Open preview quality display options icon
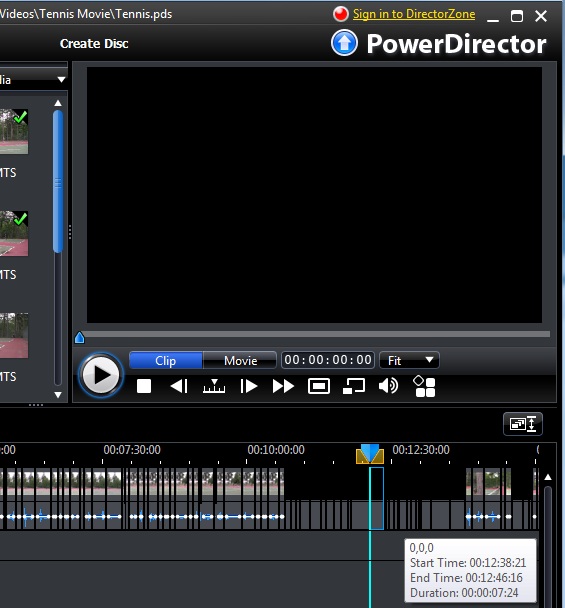The height and width of the screenshot is (608, 565). click(x=424, y=386)
